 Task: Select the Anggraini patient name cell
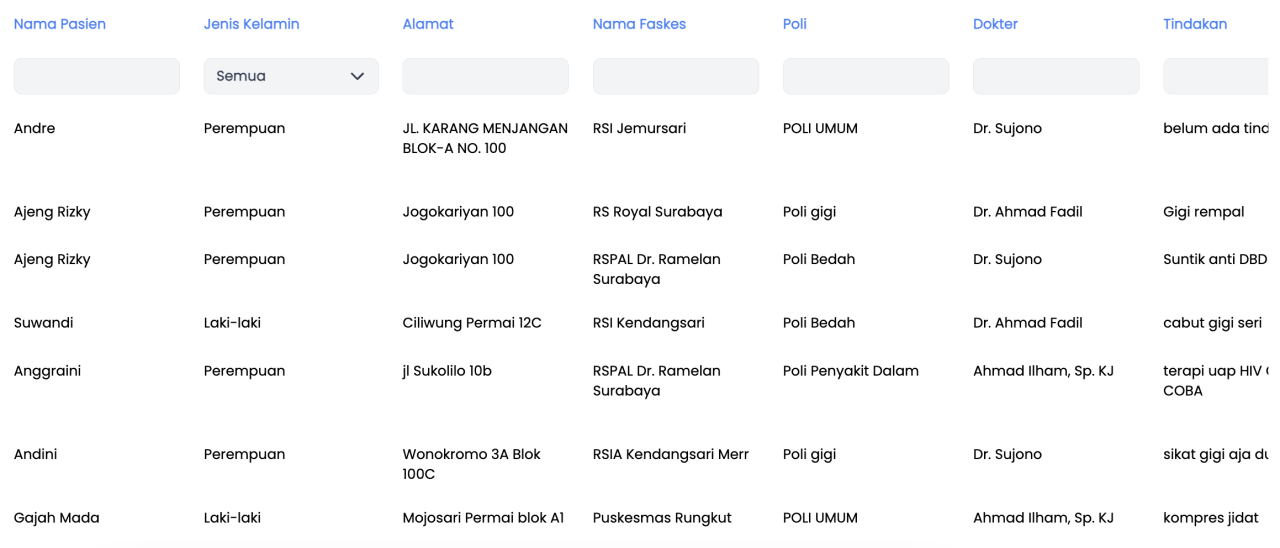pyautogui.click(x=47, y=371)
